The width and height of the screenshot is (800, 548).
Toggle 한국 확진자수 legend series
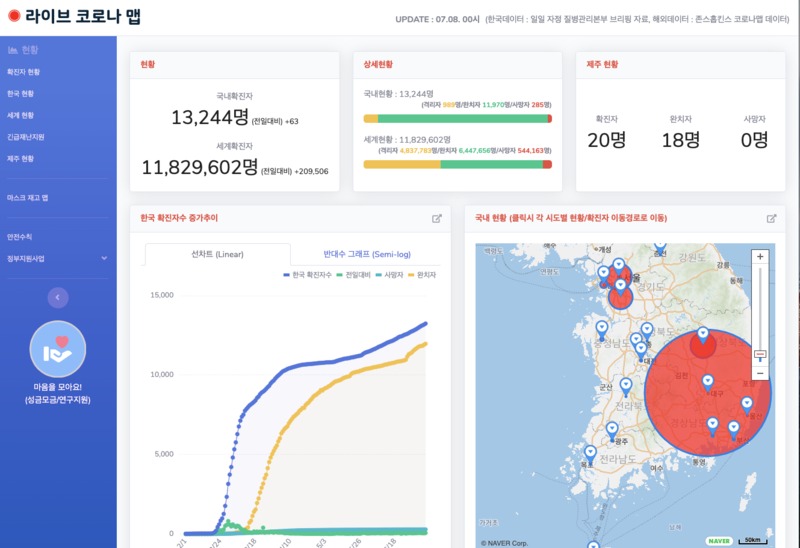(307, 275)
